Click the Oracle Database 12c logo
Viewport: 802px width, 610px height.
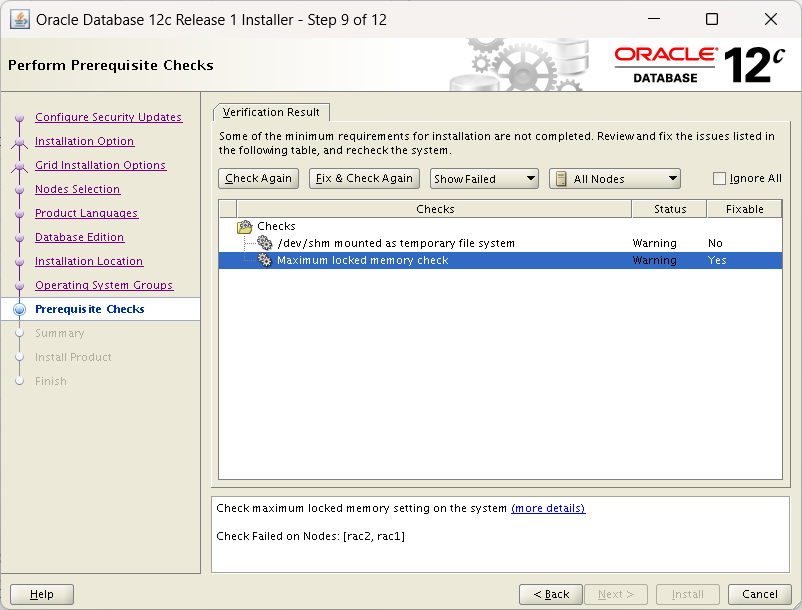coord(699,65)
